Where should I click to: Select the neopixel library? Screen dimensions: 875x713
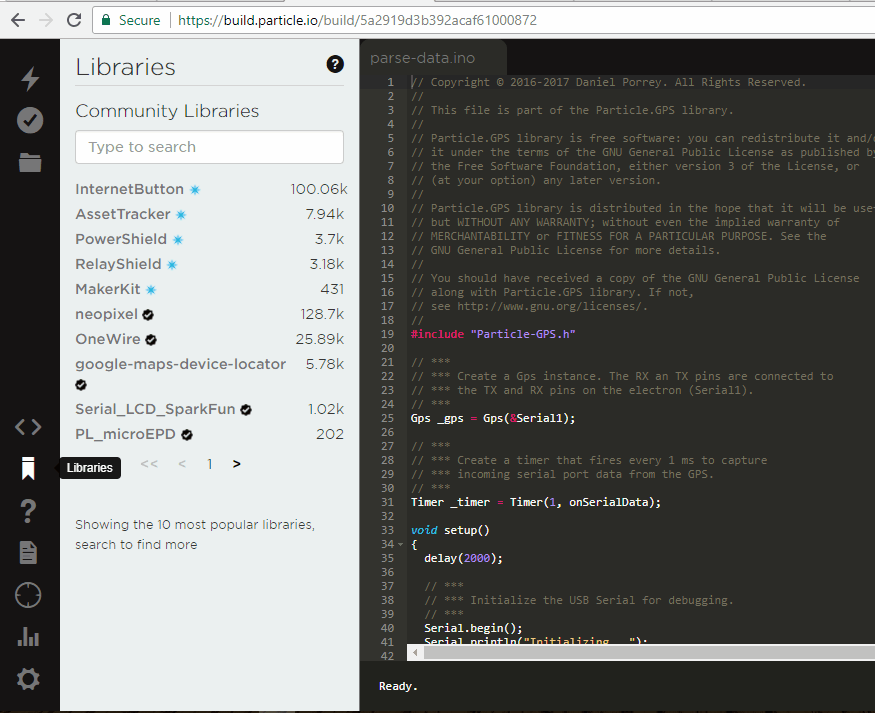[107, 314]
